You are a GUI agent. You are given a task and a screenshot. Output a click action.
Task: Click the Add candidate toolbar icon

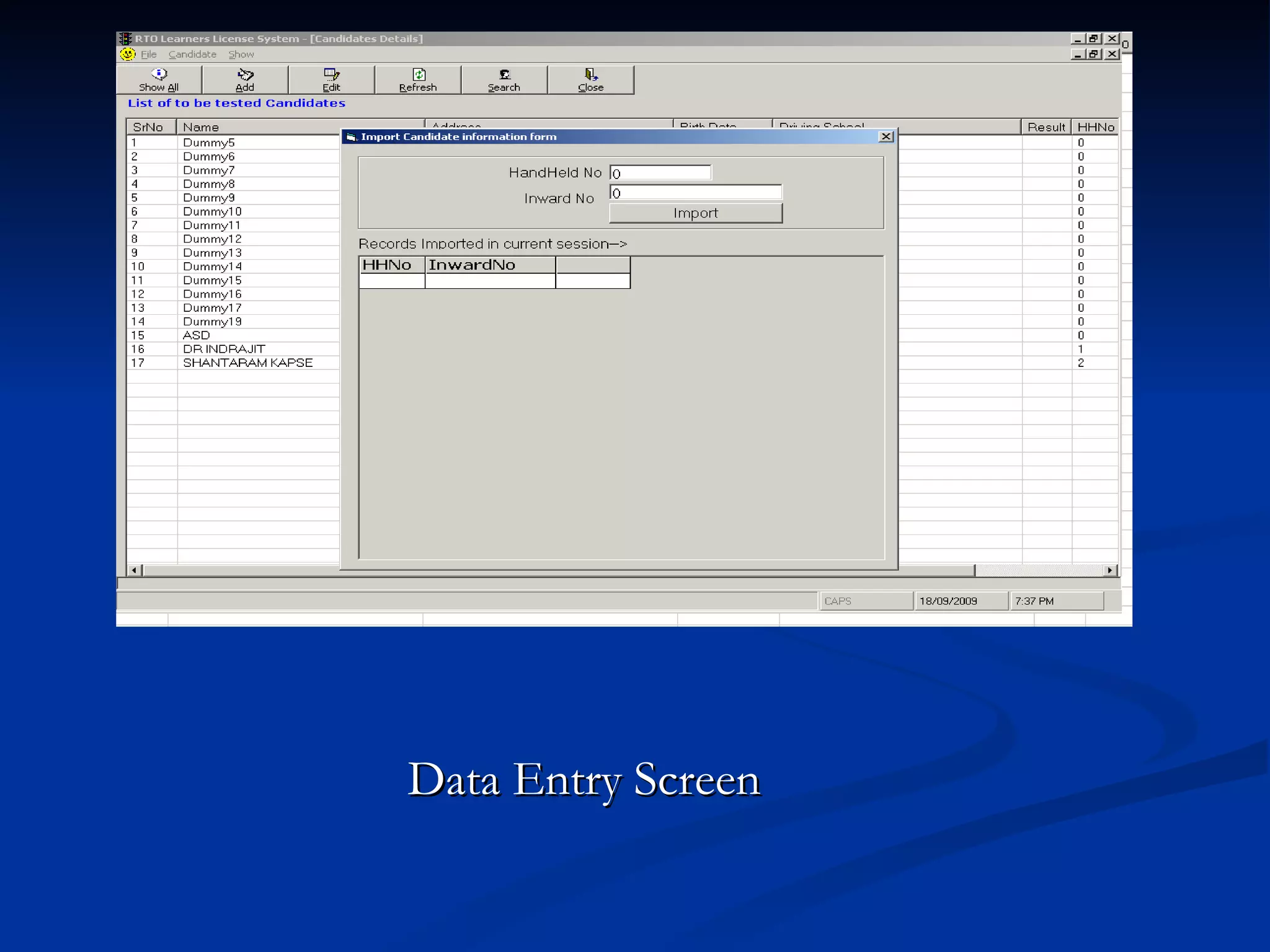coord(245,74)
